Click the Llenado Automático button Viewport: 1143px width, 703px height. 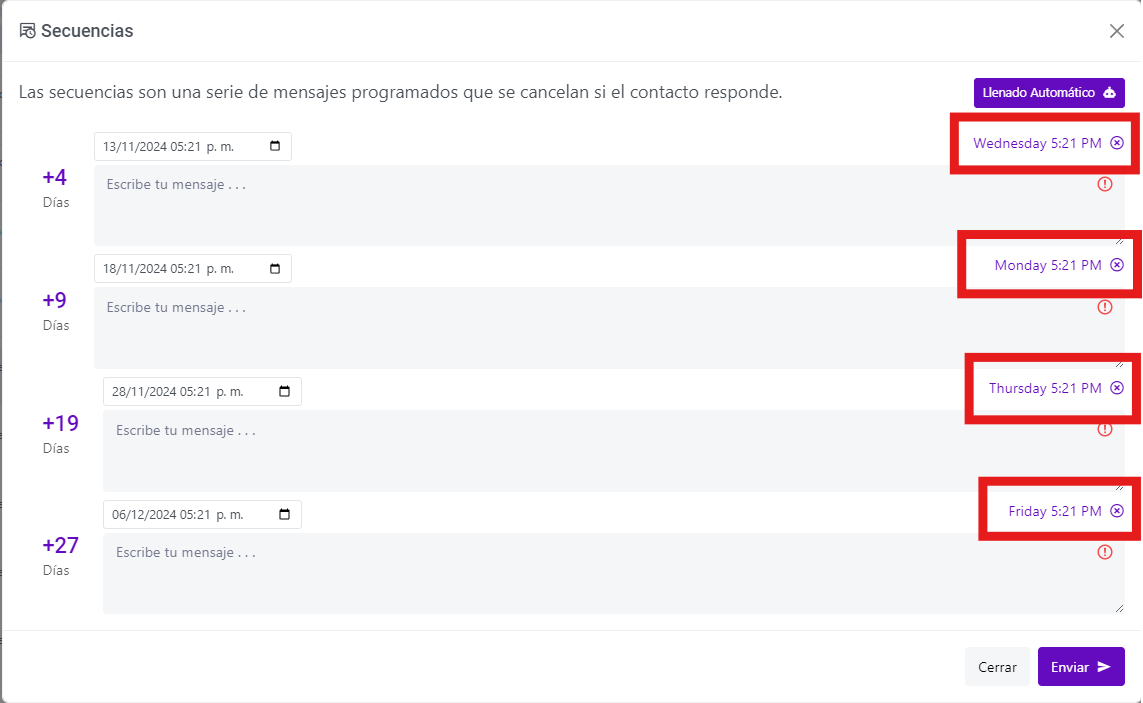(1049, 93)
